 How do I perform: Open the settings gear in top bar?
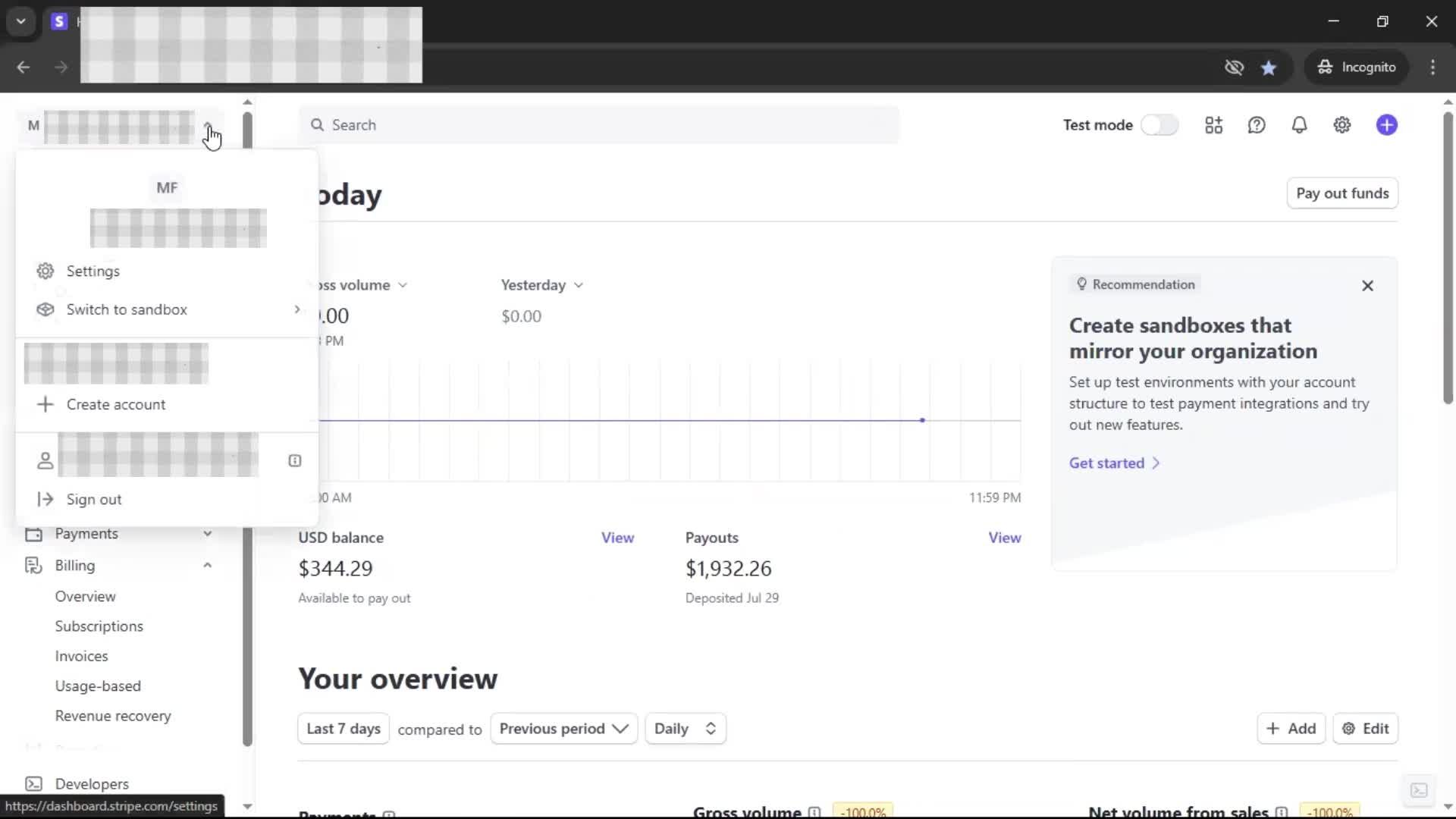1342,125
